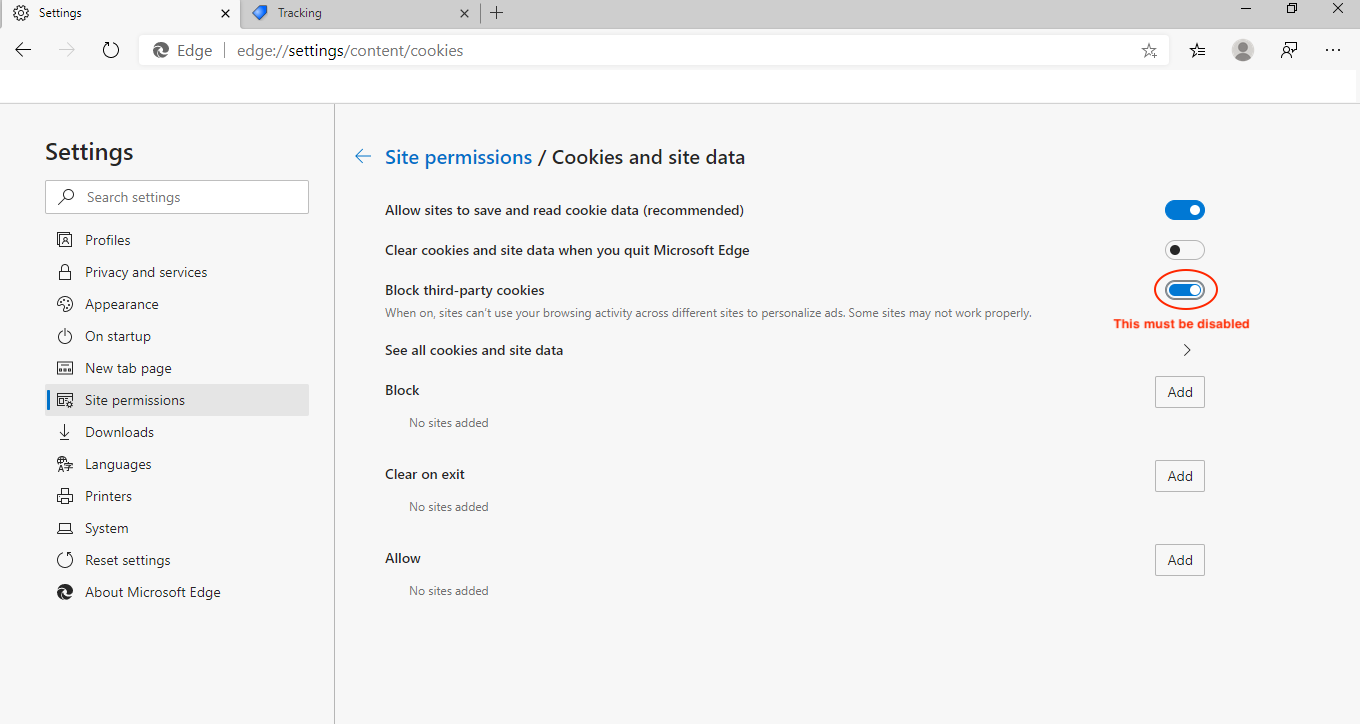Click the grid icon beside New tab page
This screenshot has width=1360, height=724.
tap(65, 368)
